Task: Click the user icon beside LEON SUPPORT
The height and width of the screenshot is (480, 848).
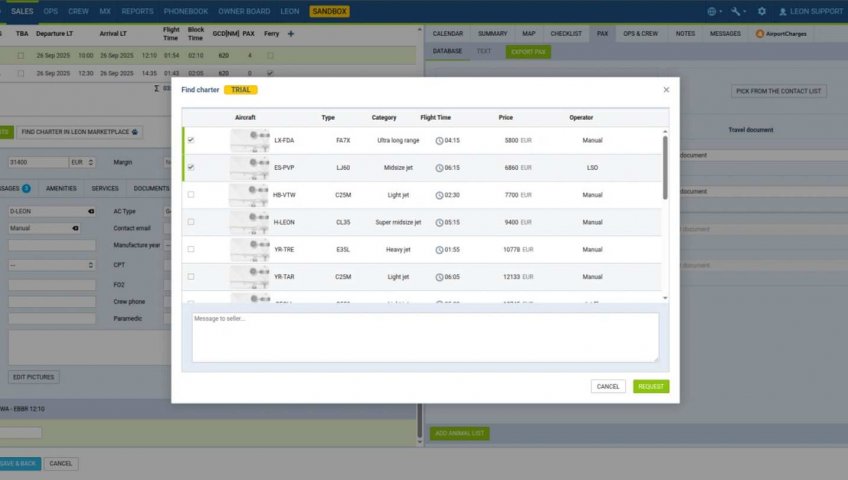Action: coord(784,11)
